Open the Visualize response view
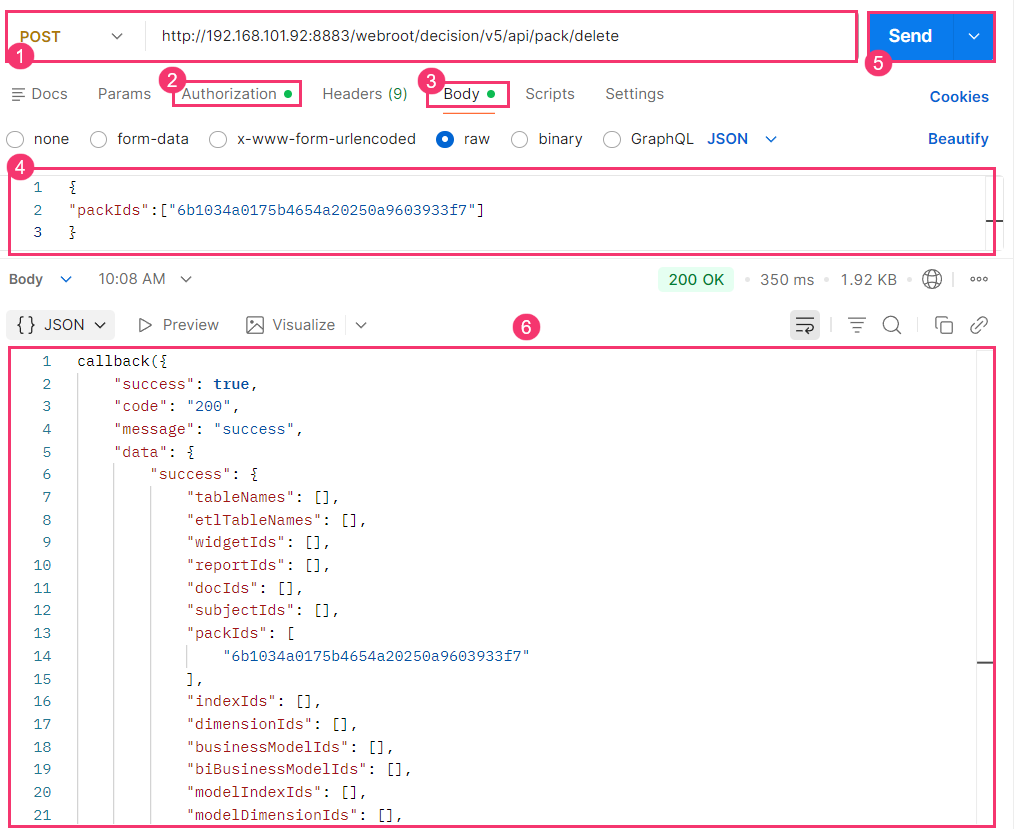 (x=290, y=325)
